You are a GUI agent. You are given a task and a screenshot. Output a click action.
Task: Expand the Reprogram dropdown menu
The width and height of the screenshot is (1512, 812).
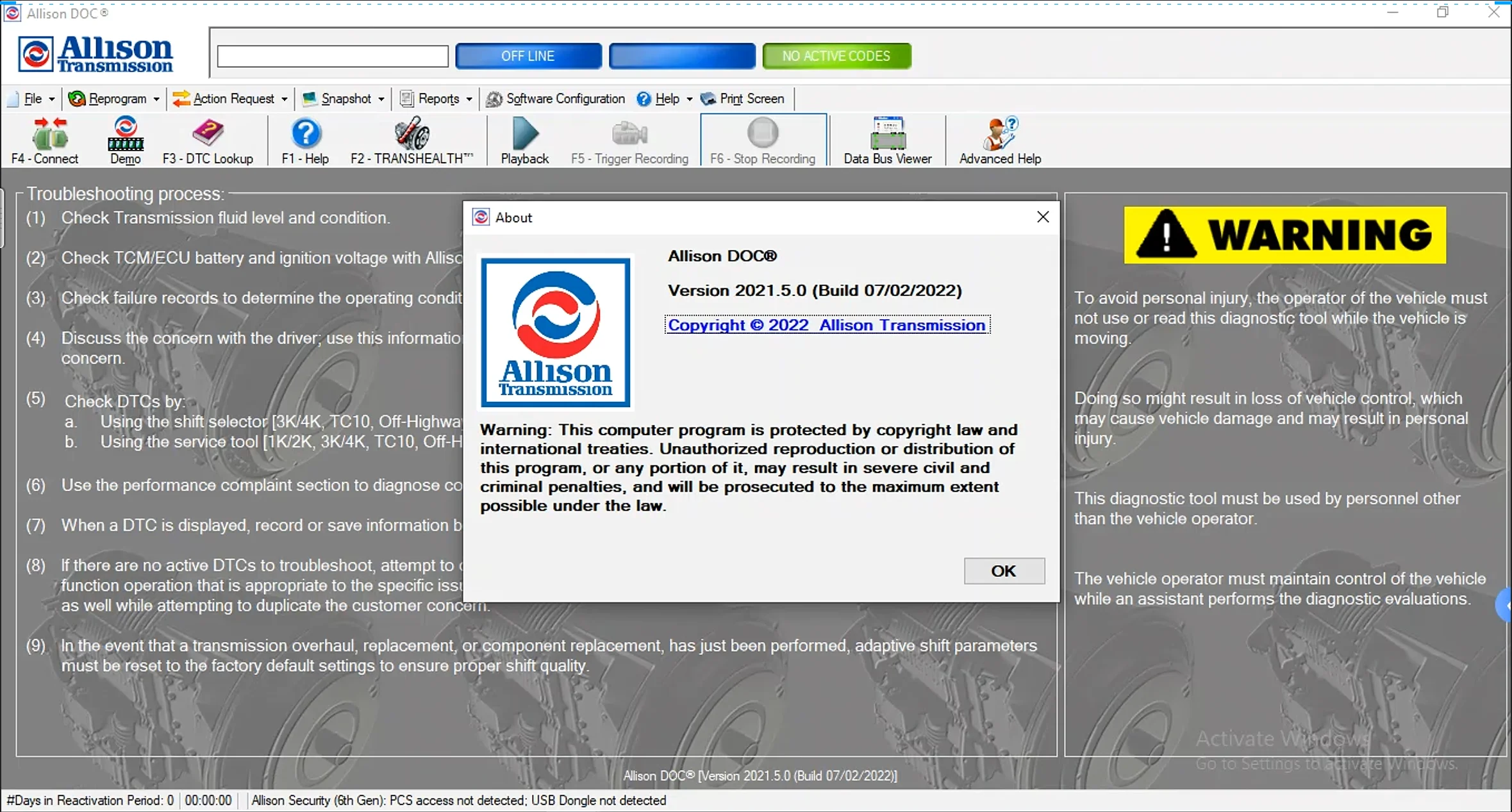pos(115,99)
